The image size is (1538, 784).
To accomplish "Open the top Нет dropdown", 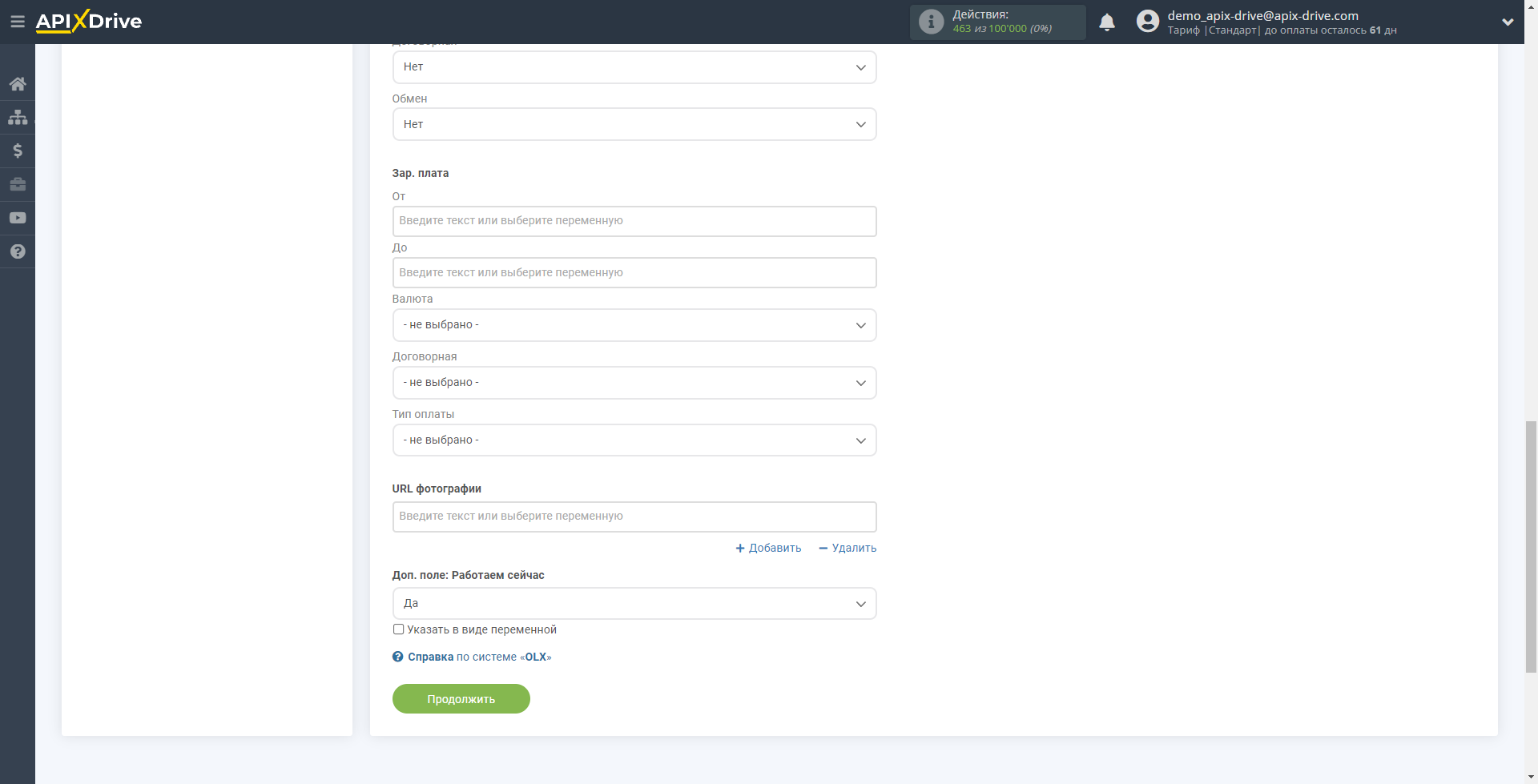I will (634, 67).
